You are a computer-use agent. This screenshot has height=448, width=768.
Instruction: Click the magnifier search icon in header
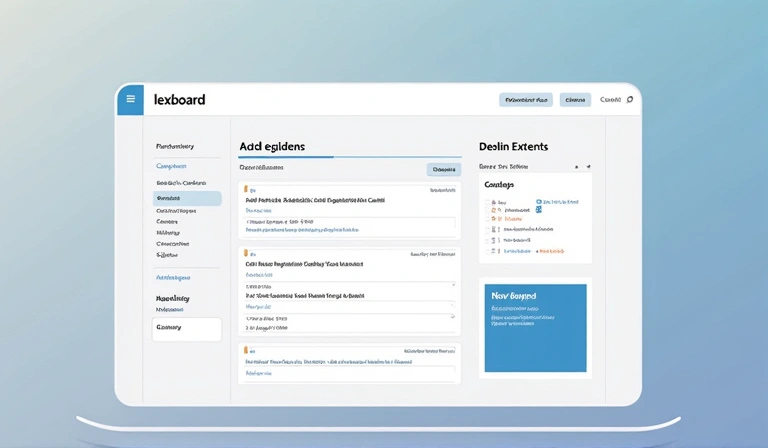(630, 99)
